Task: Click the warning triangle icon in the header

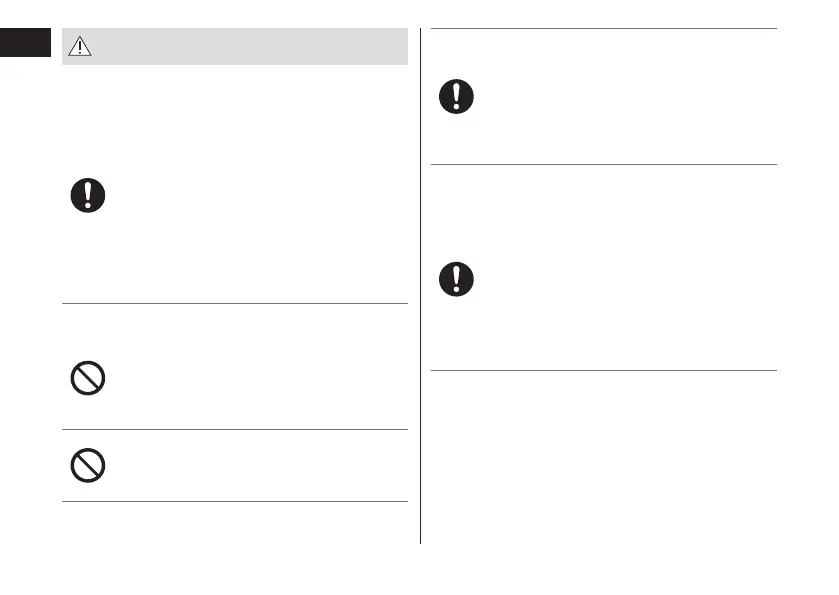Action: click(x=80, y=46)
